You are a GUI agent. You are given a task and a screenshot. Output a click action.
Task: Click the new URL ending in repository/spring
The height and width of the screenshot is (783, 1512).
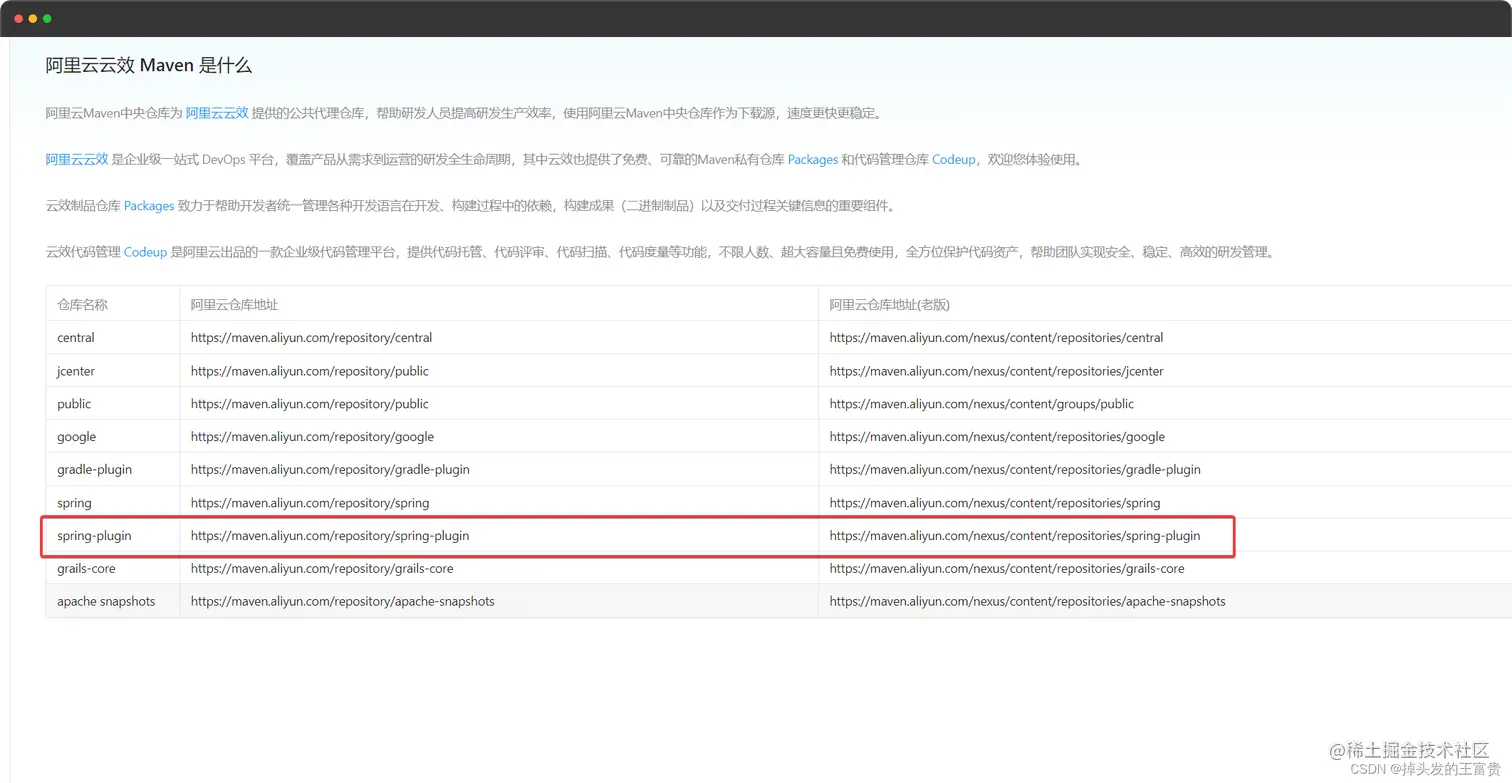pyautogui.click(x=310, y=503)
